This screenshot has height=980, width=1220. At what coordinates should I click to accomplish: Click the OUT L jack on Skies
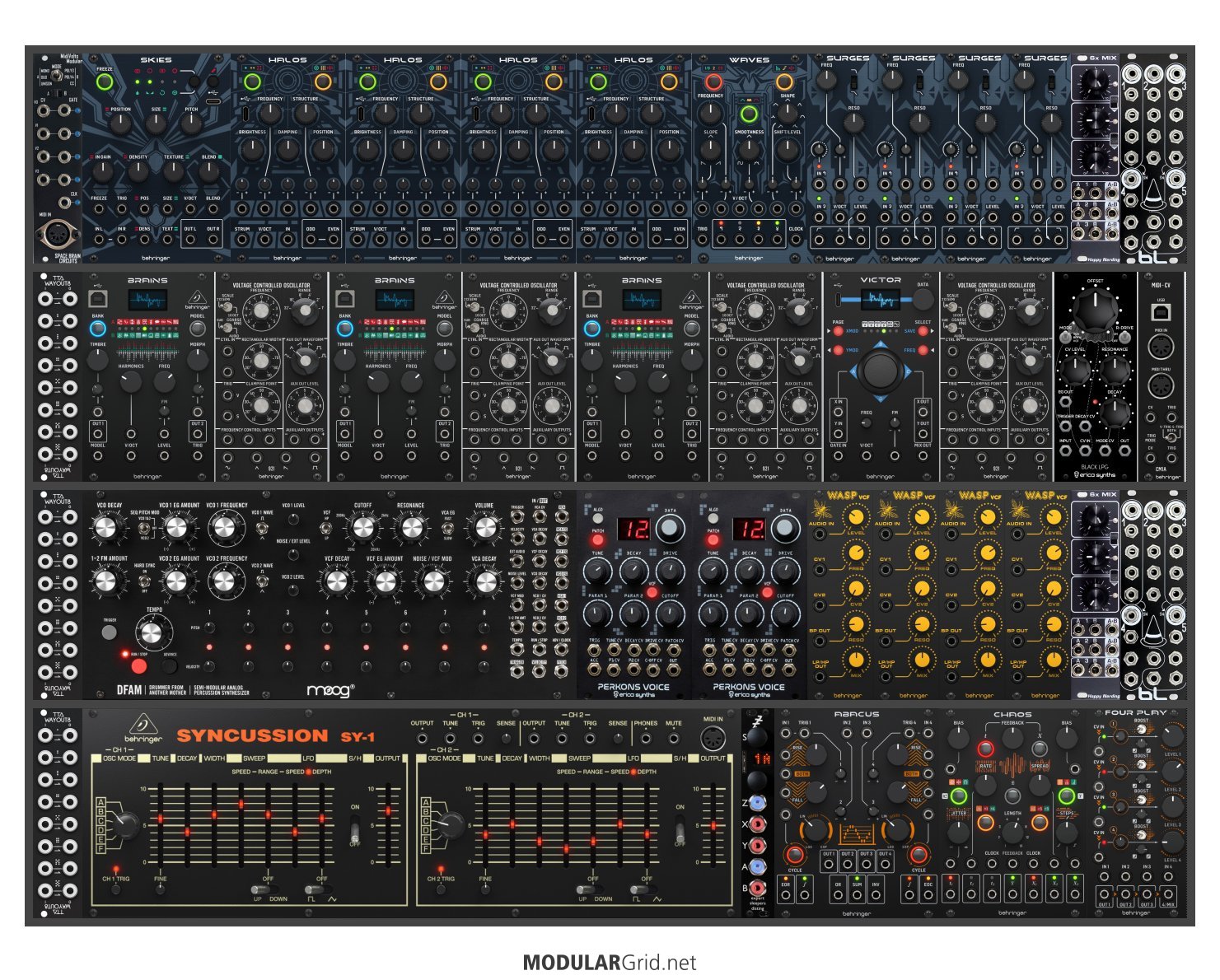click(191, 240)
